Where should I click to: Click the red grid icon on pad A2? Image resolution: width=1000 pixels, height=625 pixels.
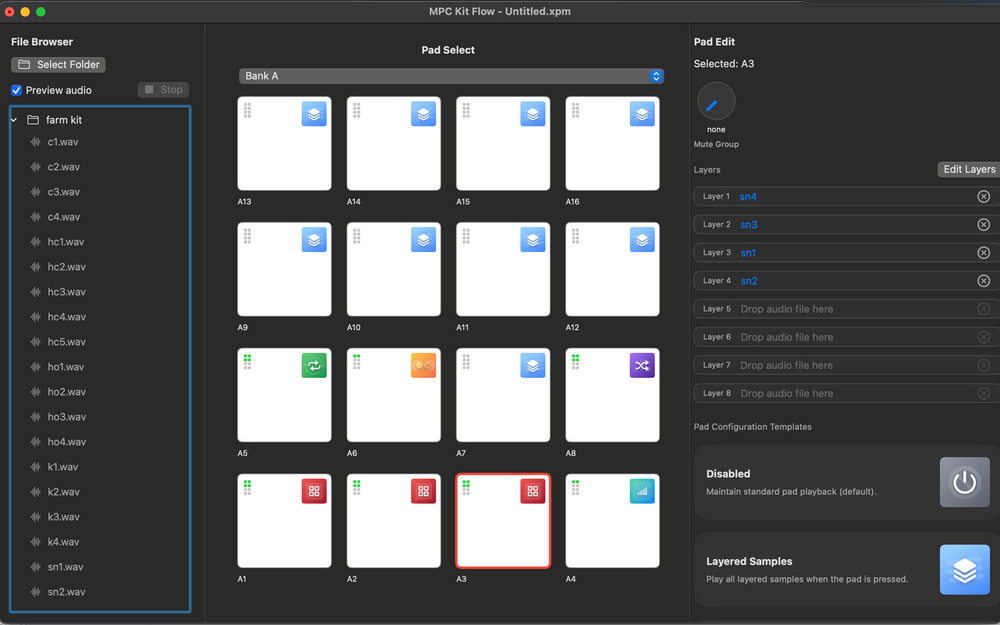[423, 491]
